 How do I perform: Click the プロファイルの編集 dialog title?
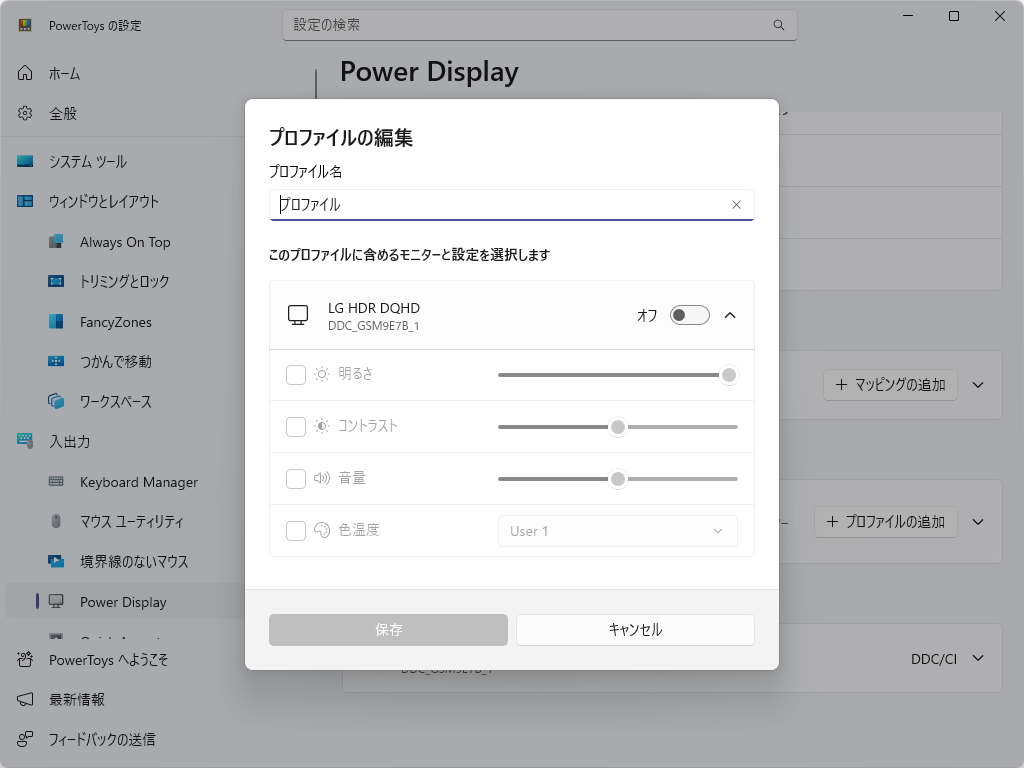[341, 138]
